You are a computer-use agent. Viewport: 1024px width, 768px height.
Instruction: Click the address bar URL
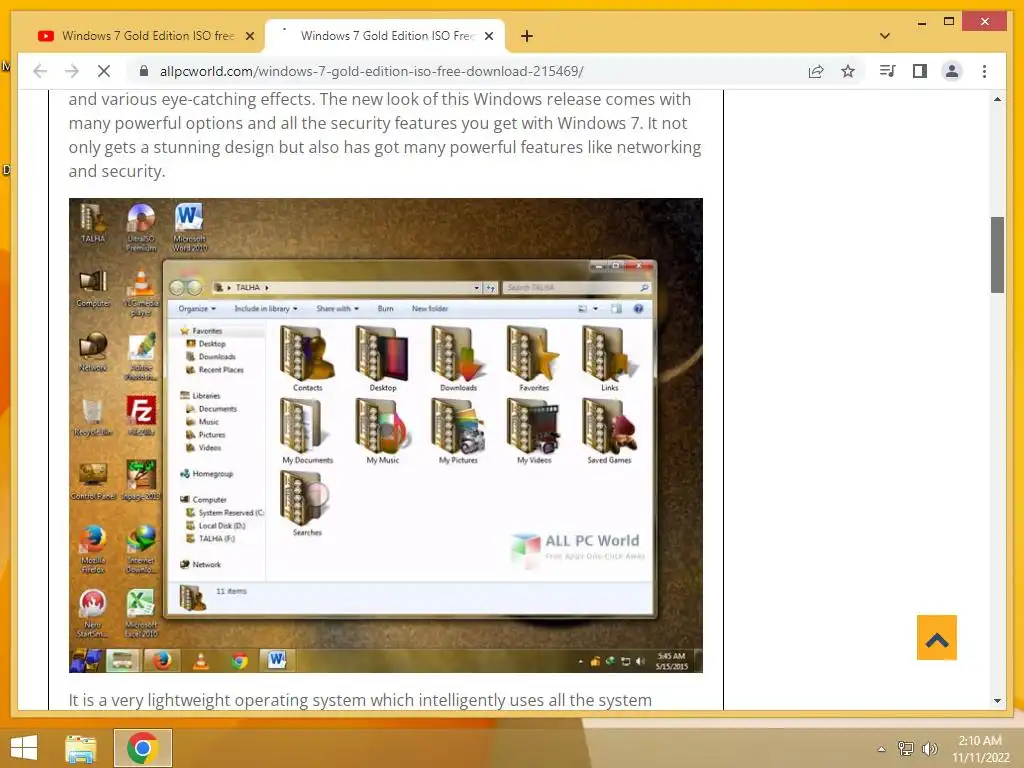coord(372,71)
